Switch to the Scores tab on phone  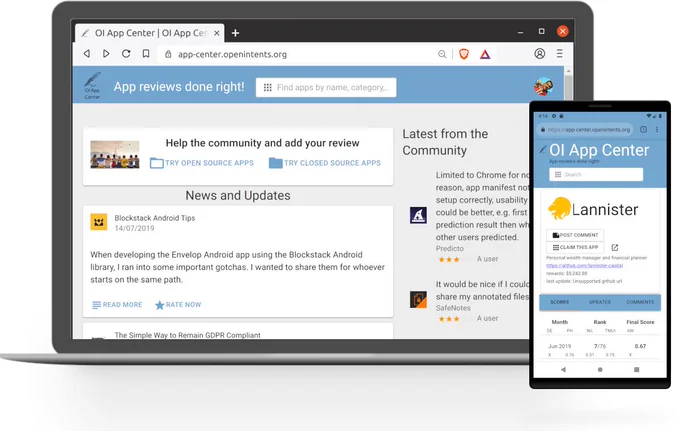[x=559, y=302]
